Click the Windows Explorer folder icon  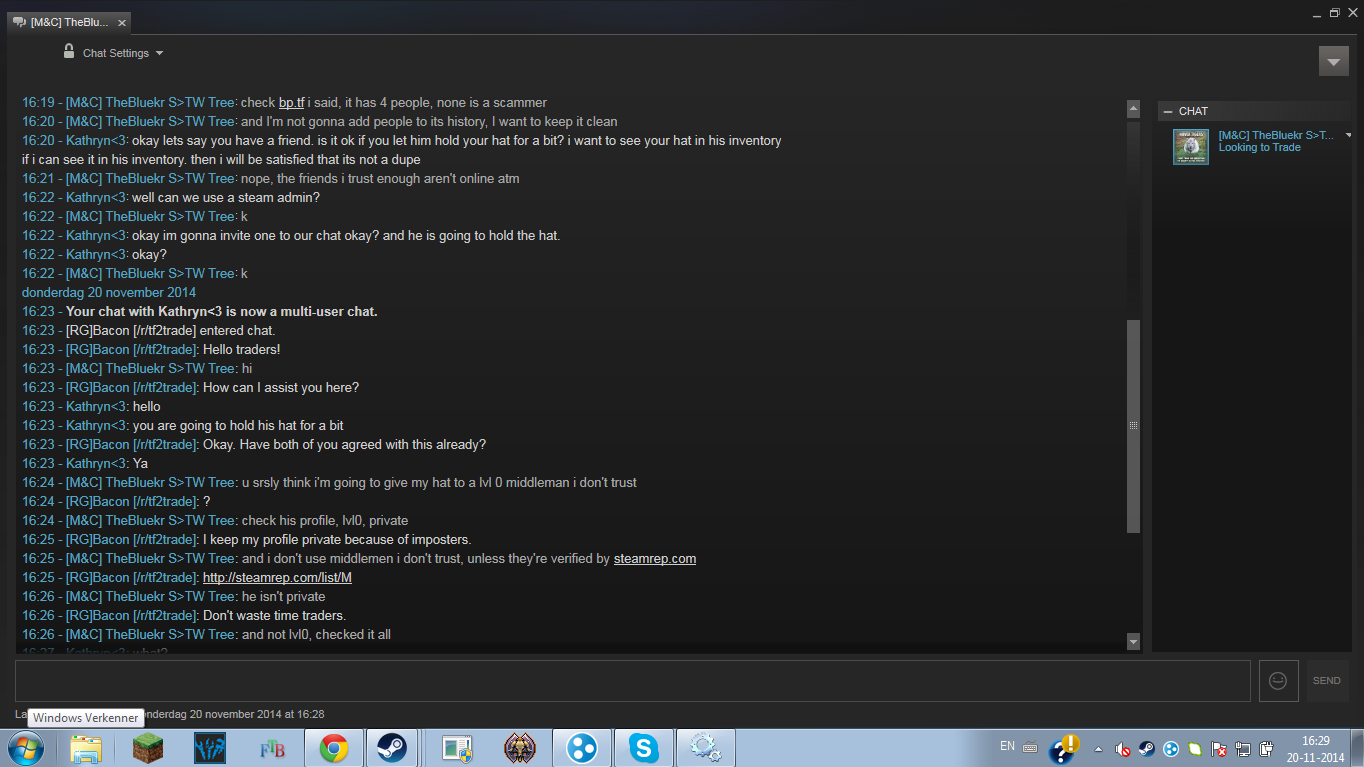(86, 747)
